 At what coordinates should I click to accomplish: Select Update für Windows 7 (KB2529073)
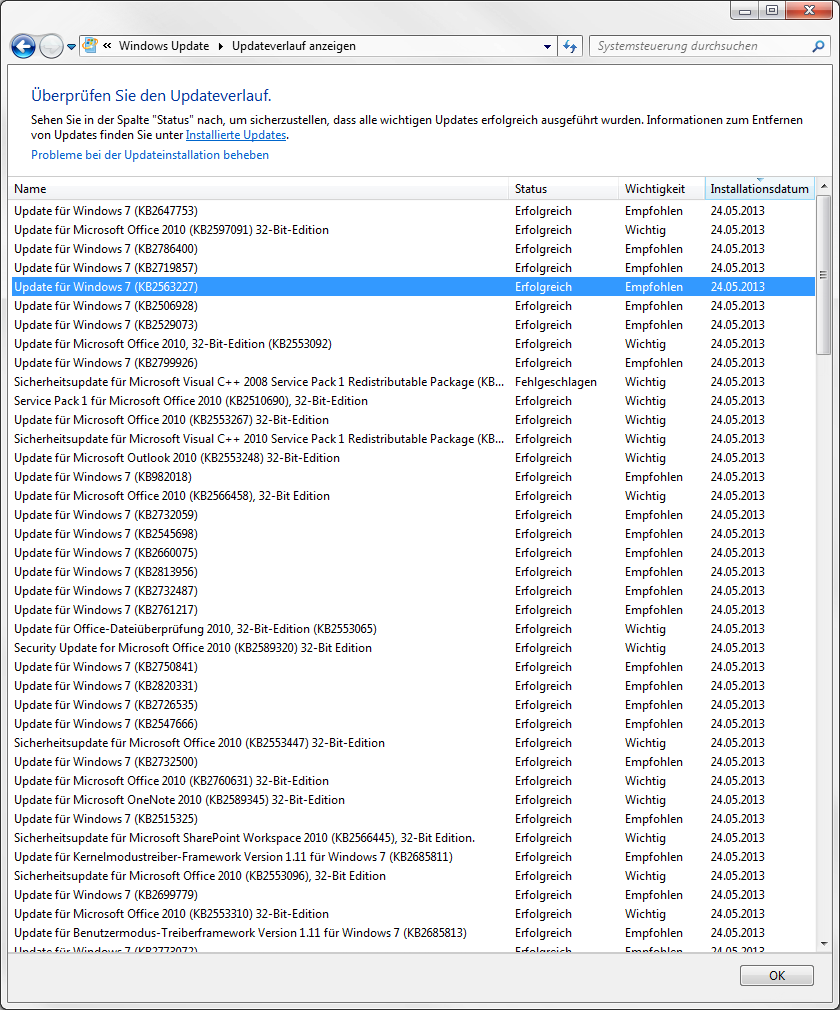[x=414, y=325]
